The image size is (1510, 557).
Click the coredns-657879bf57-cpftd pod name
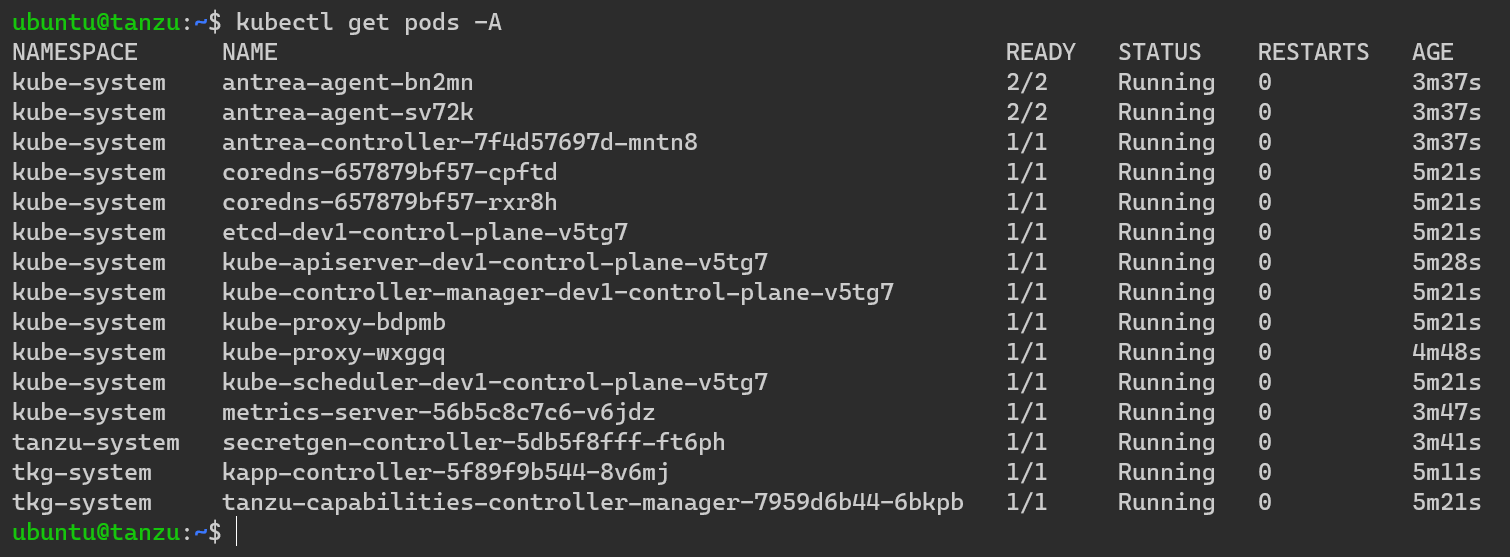389,172
